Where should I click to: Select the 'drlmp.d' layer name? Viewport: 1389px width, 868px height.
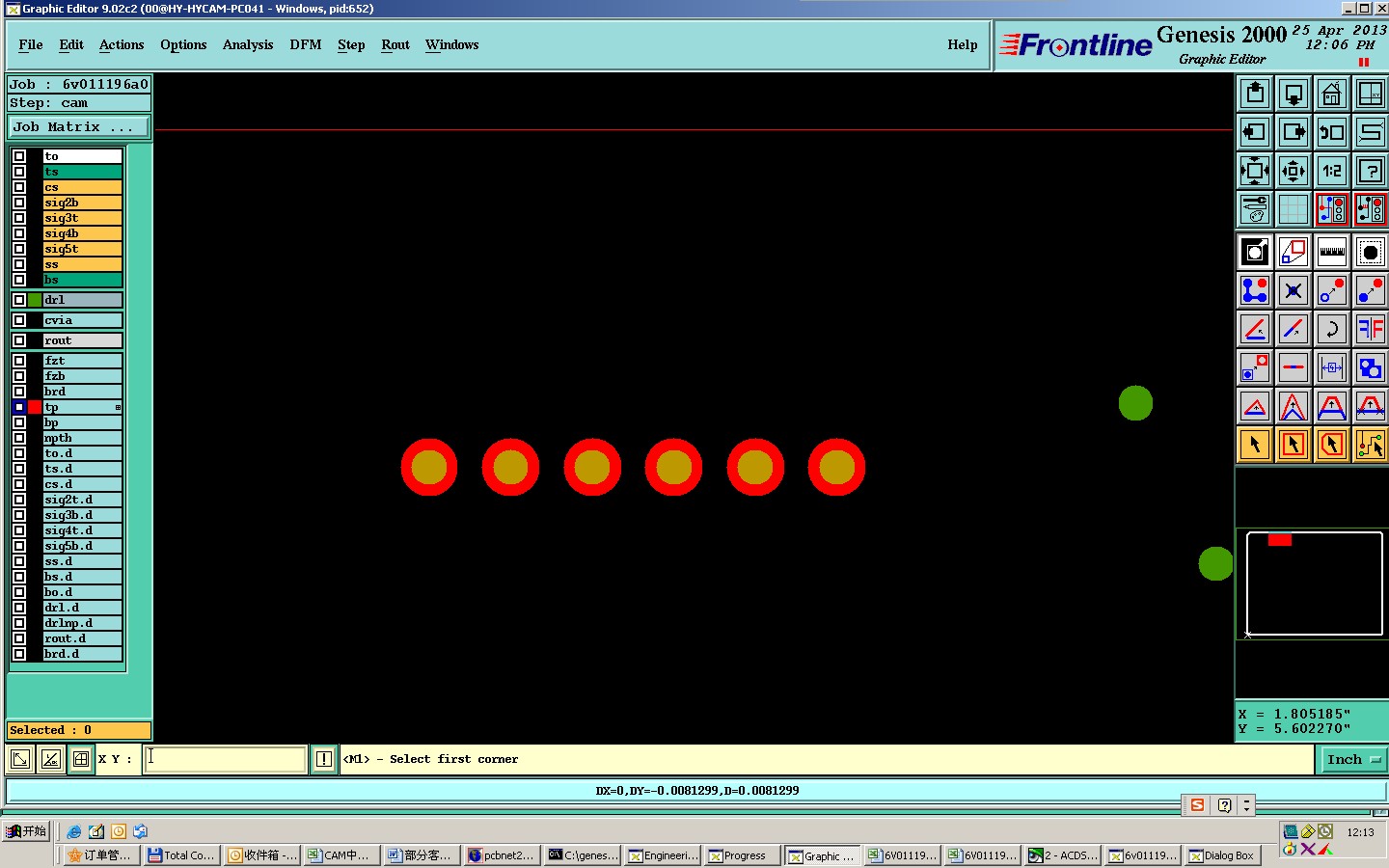pos(83,623)
